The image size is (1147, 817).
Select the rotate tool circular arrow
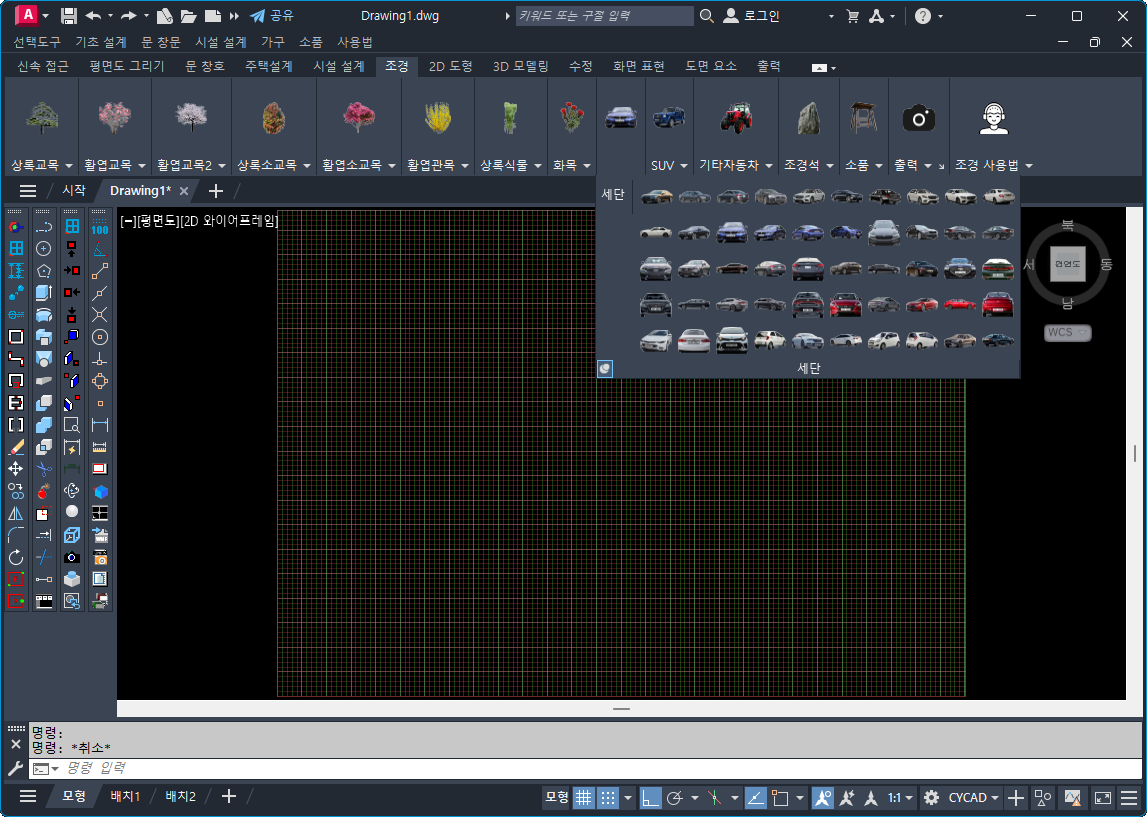point(16,557)
